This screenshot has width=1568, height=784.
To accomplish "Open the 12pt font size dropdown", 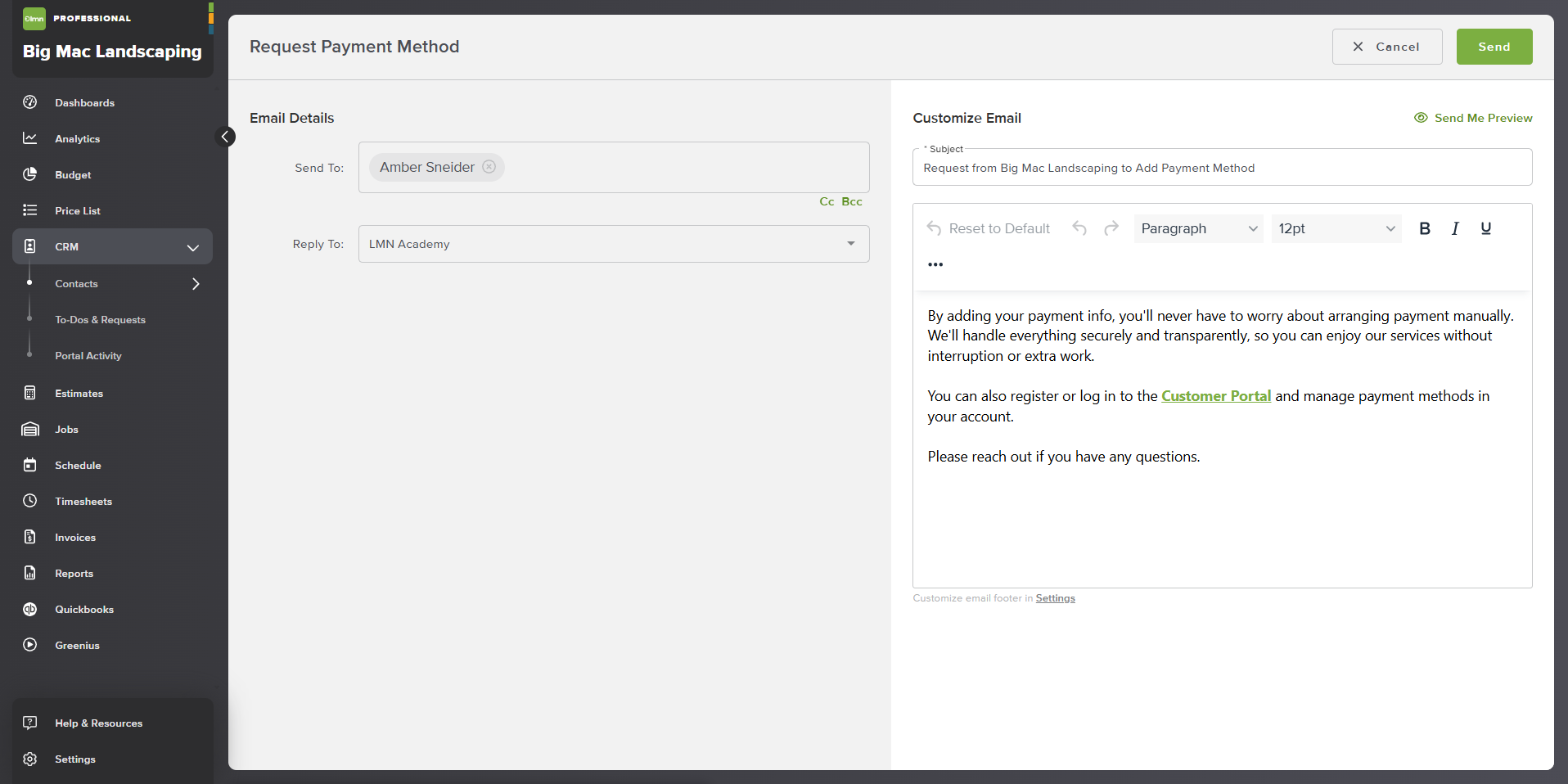I will coord(1336,228).
